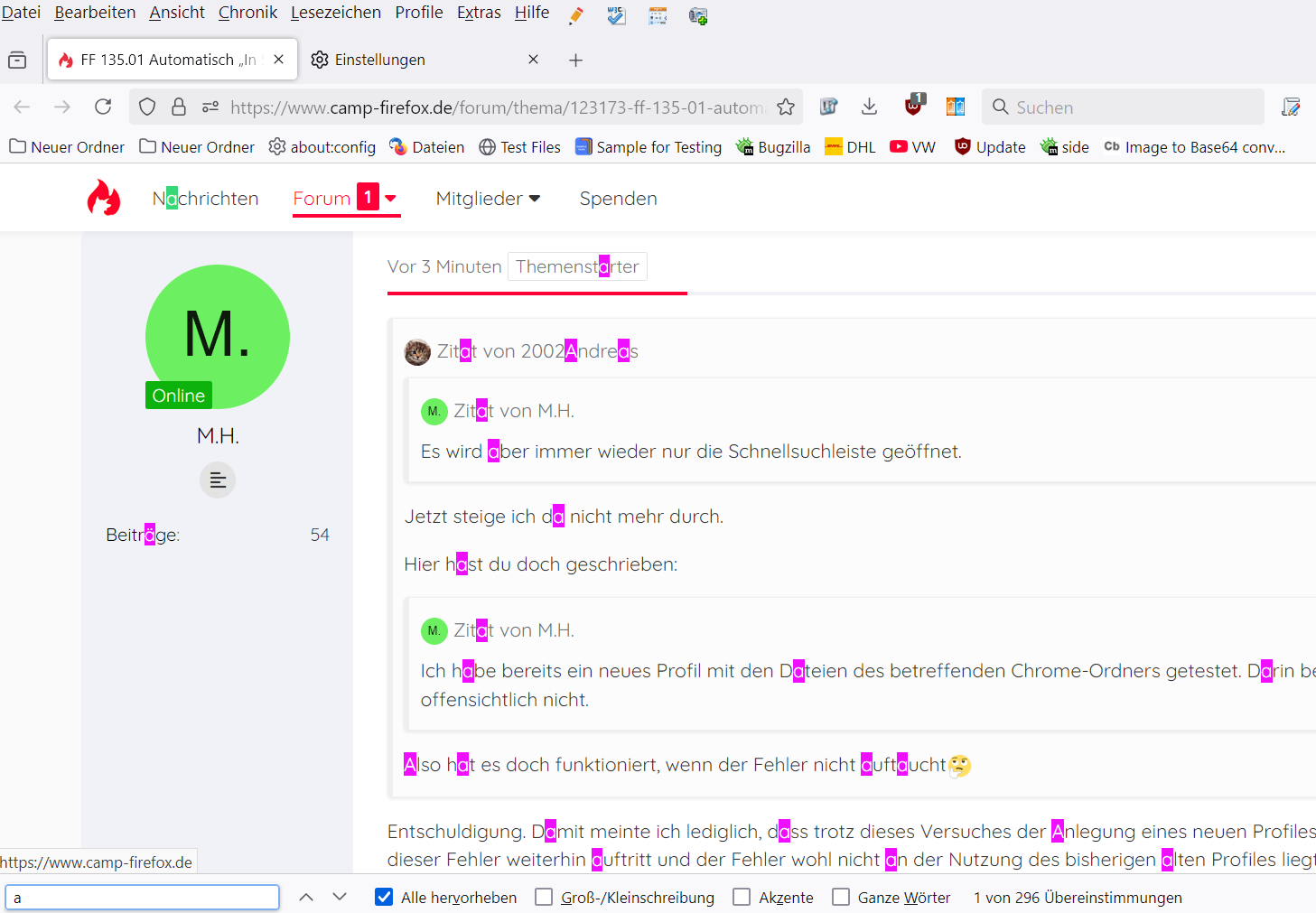Image resolution: width=1316 pixels, height=913 pixels.
Task: Open the Chronik menu
Action: click(247, 13)
